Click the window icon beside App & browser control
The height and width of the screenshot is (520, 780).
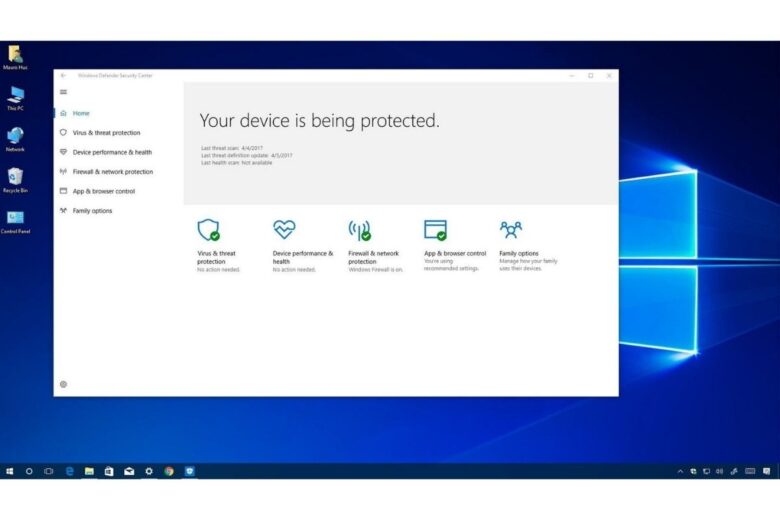point(63,191)
